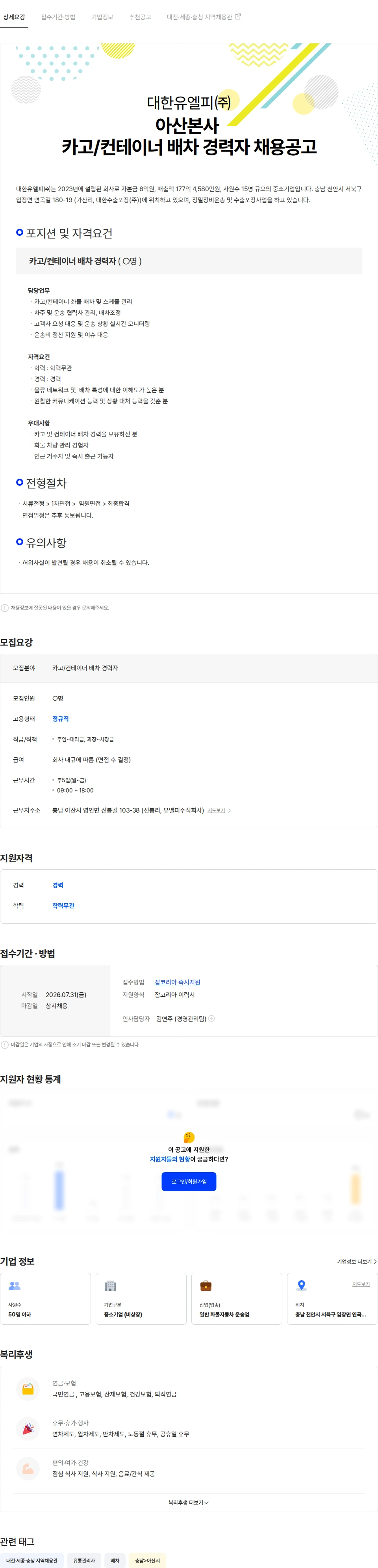
Task: Click 경력 link in 지원자격
Action: (58, 885)
